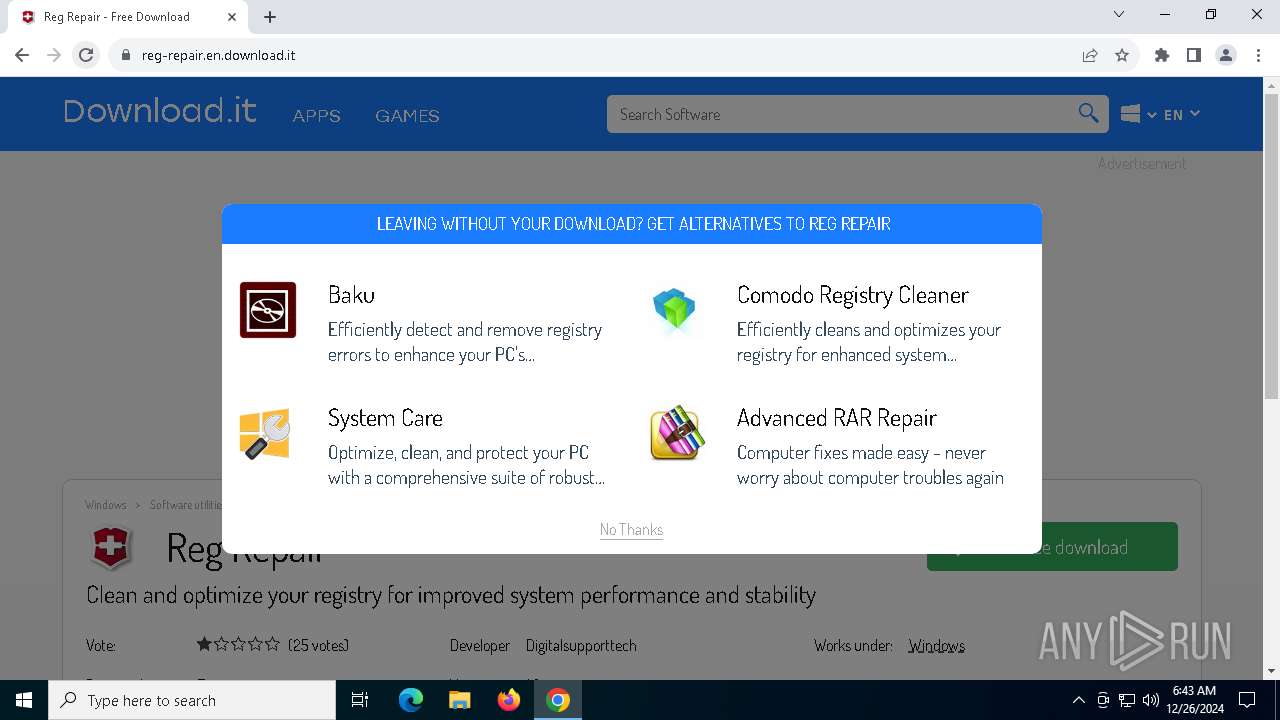
Task: Click the Advanced RAR Repair description text
Action: (870, 465)
